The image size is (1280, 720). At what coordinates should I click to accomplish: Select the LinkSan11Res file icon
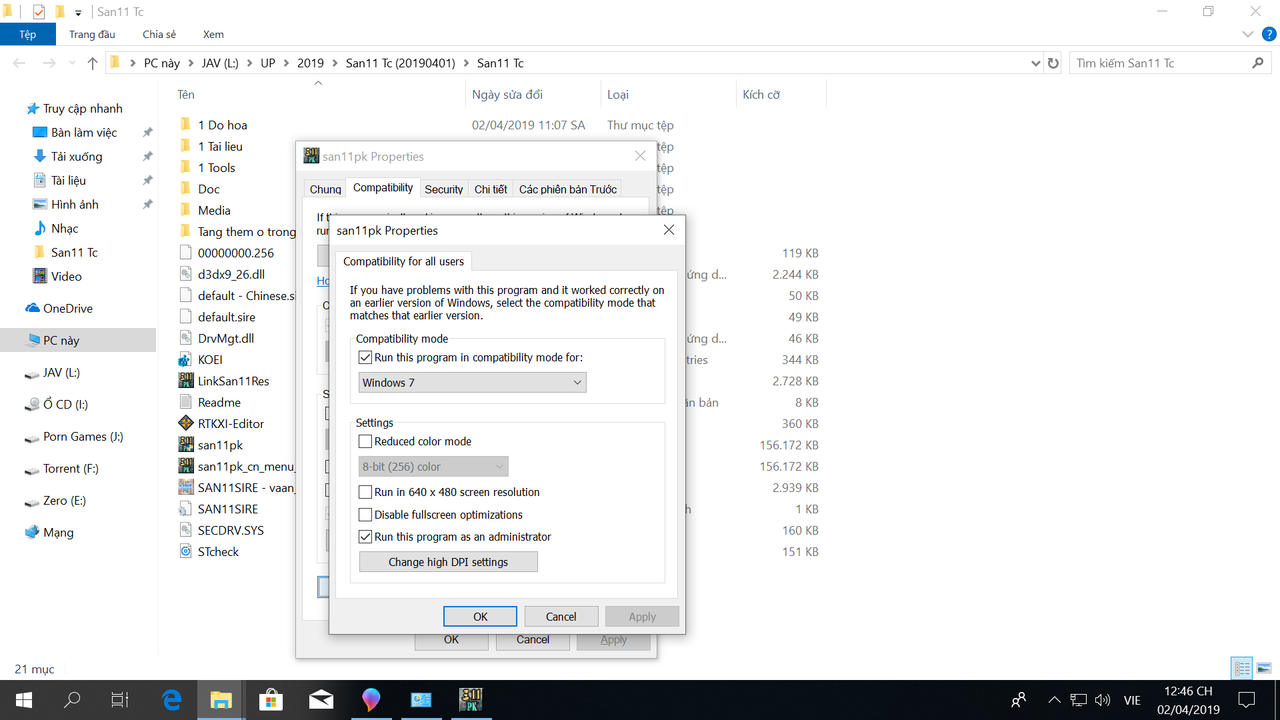point(186,380)
